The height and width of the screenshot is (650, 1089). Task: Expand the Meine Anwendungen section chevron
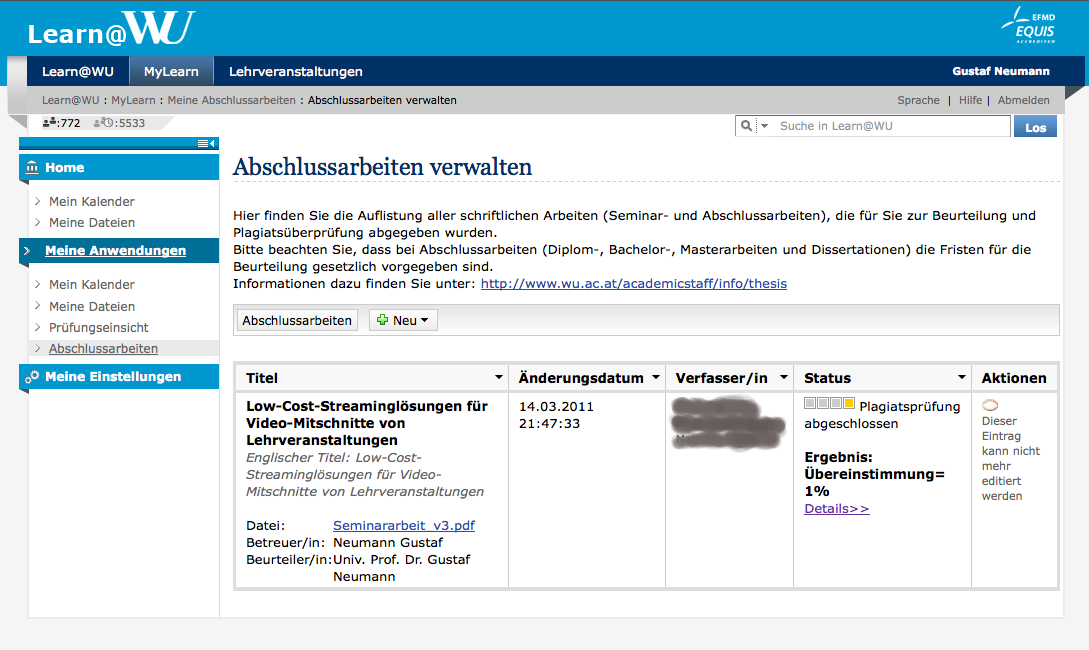(27, 251)
